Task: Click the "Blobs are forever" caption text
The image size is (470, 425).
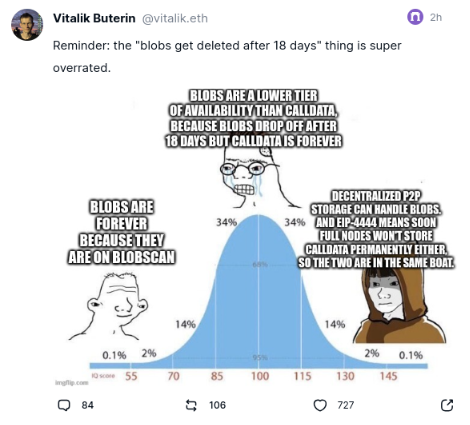Action: point(122,232)
